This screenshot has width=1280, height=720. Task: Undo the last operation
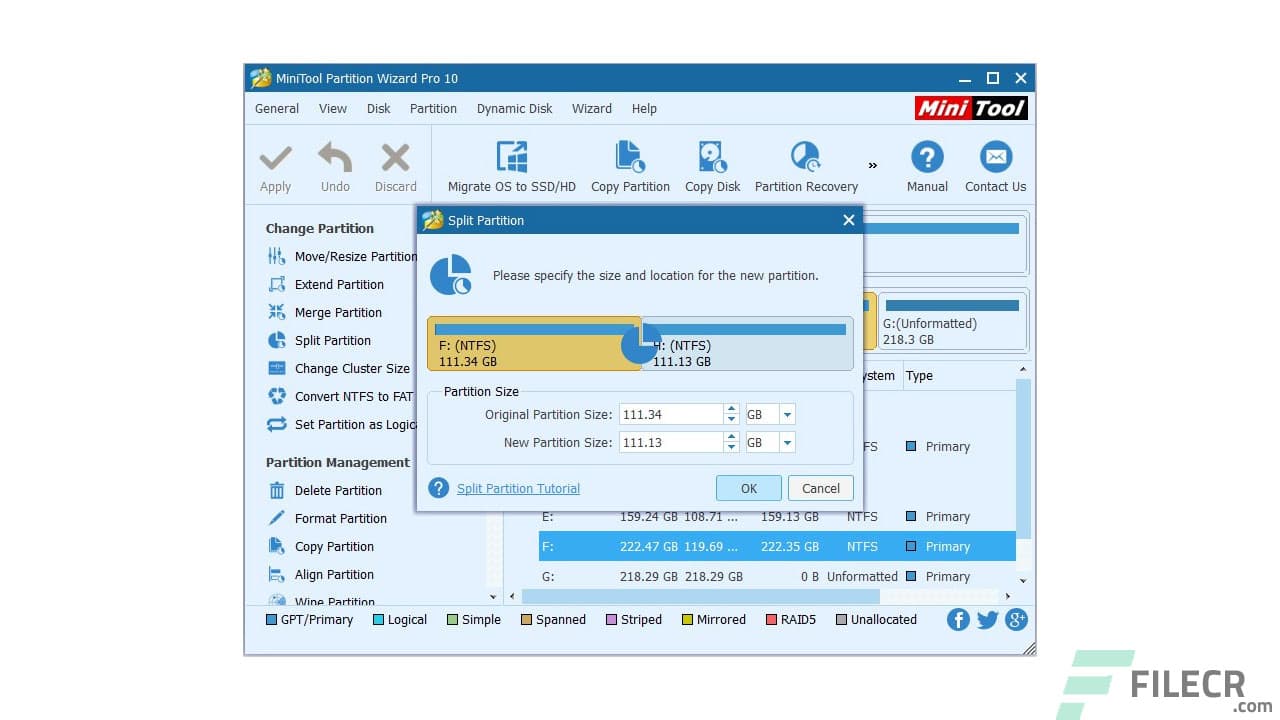(x=335, y=165)
